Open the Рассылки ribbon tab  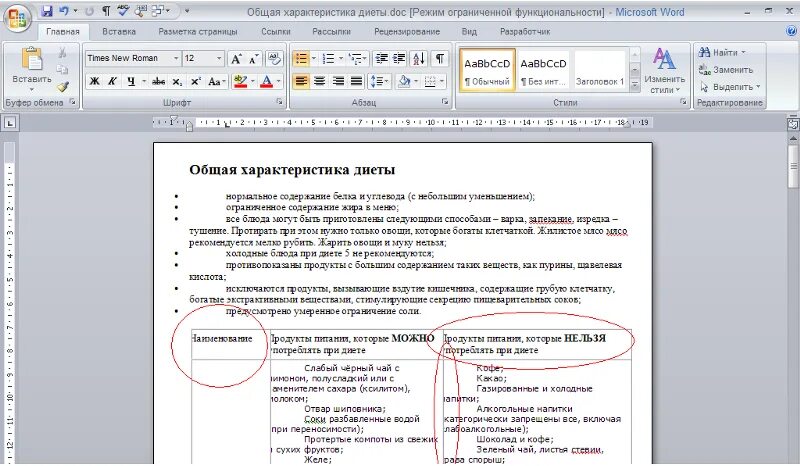click(x=331, y=31)
